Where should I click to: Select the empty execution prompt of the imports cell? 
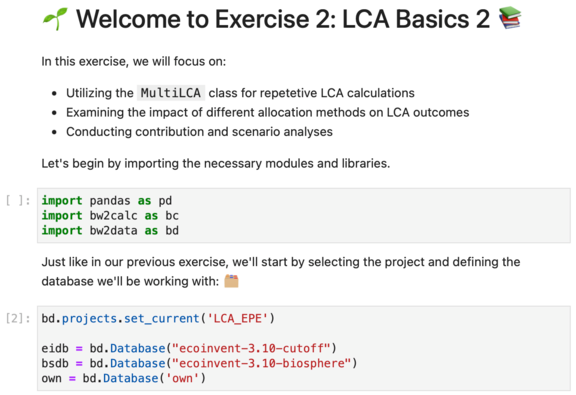coord(18,201)
